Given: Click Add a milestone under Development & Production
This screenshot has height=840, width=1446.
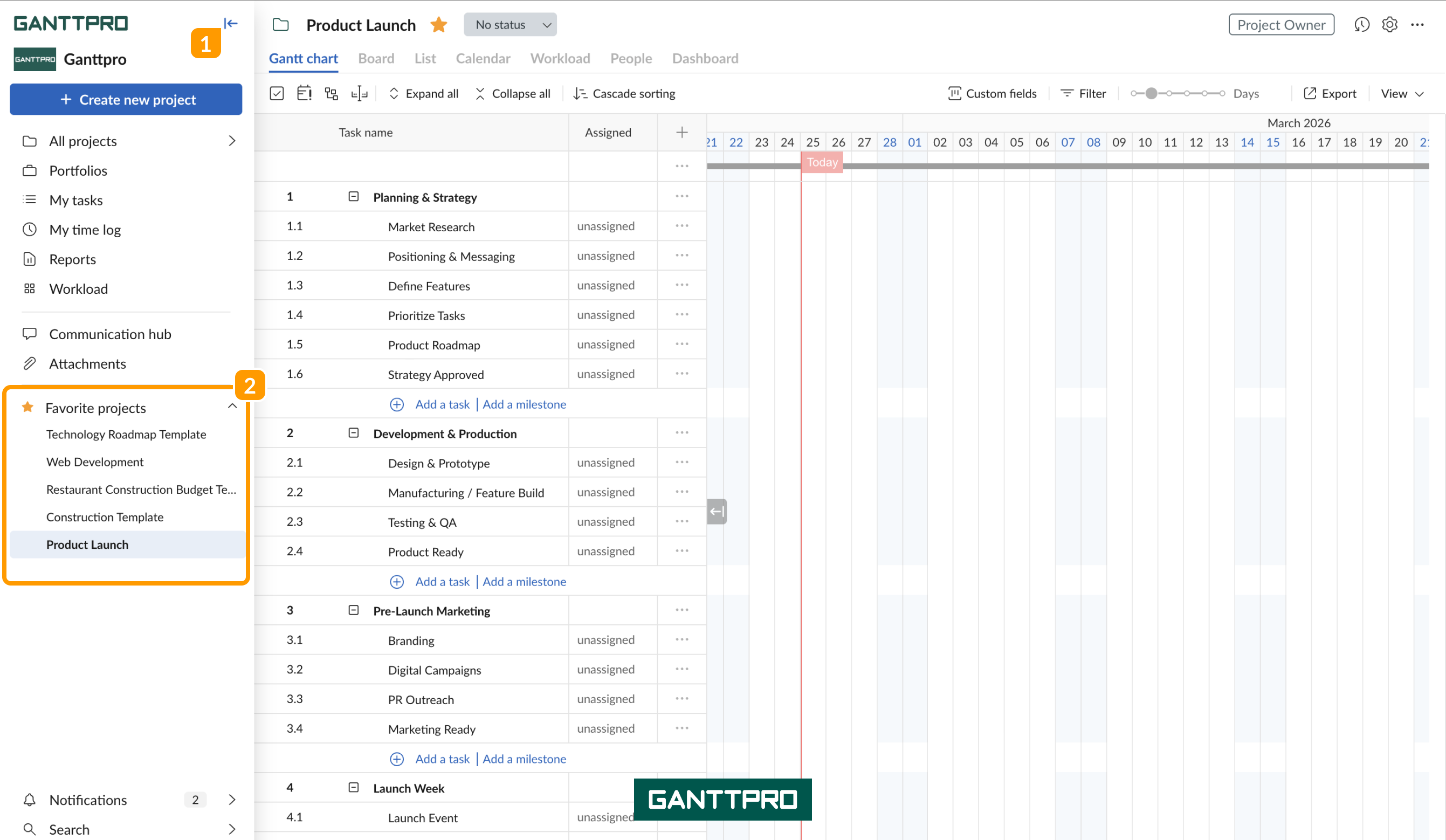Looking at the screenshot, I should (x=524, y=581).
